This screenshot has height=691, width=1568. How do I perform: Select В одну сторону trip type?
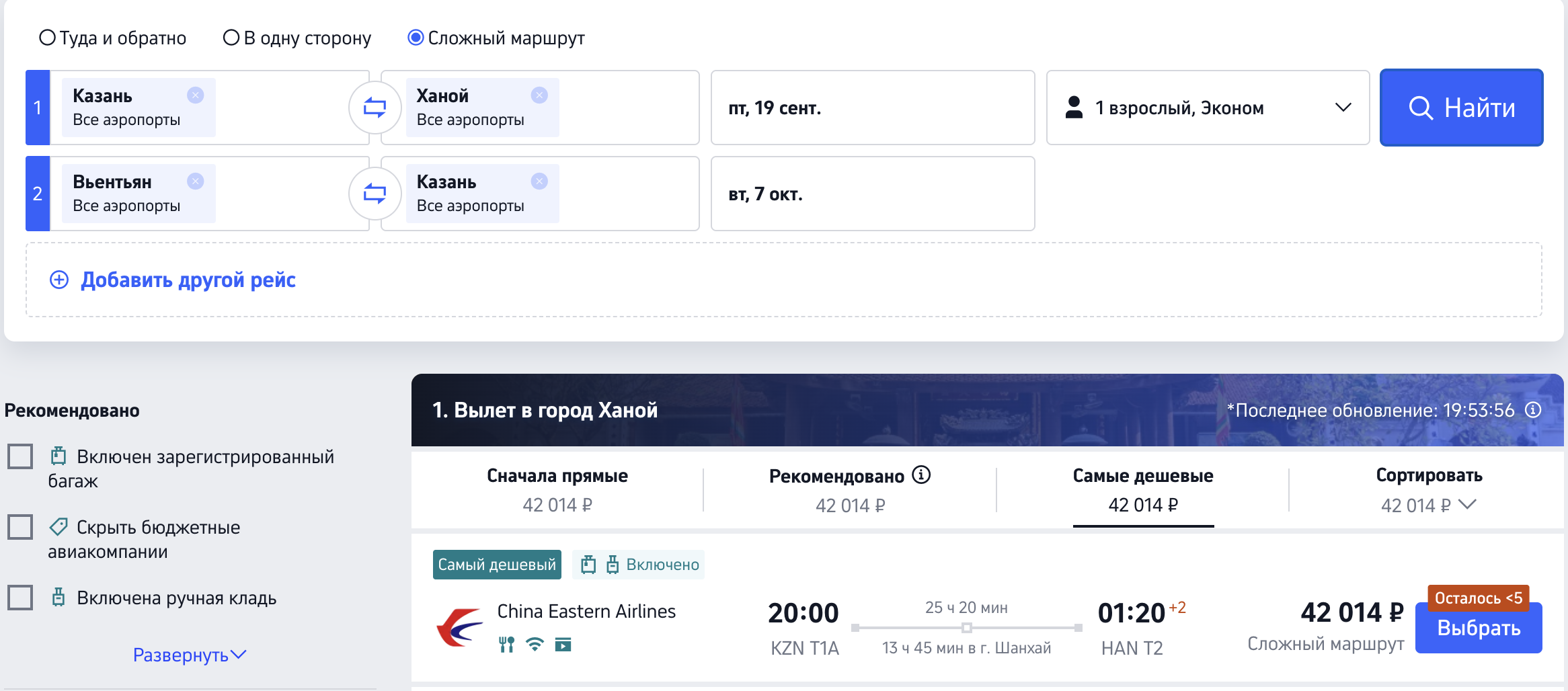(297, 38)
